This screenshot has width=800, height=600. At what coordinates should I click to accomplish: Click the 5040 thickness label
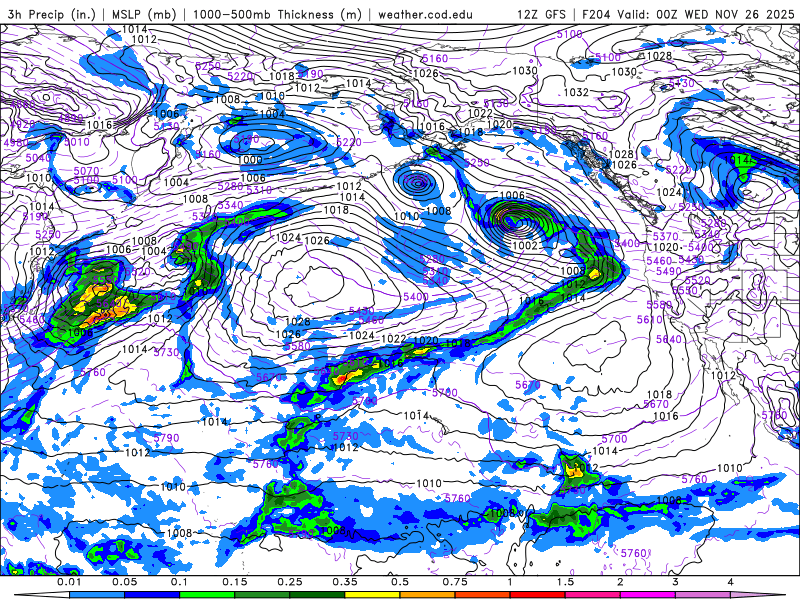(x=38, y=158)
